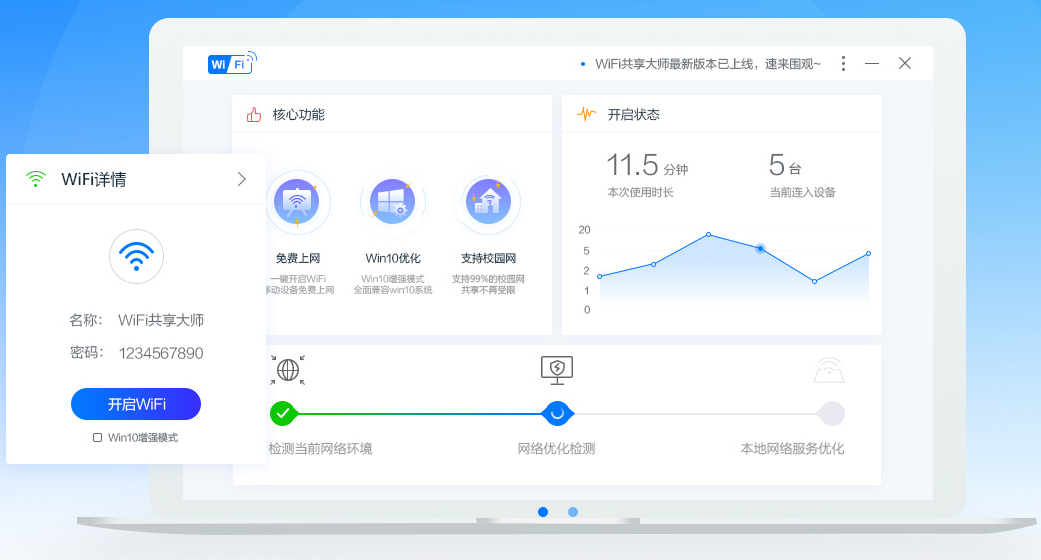This screenshot has width=1041, height=560.
Task: Click the orange pulse status icon
Action: point(586,114)
